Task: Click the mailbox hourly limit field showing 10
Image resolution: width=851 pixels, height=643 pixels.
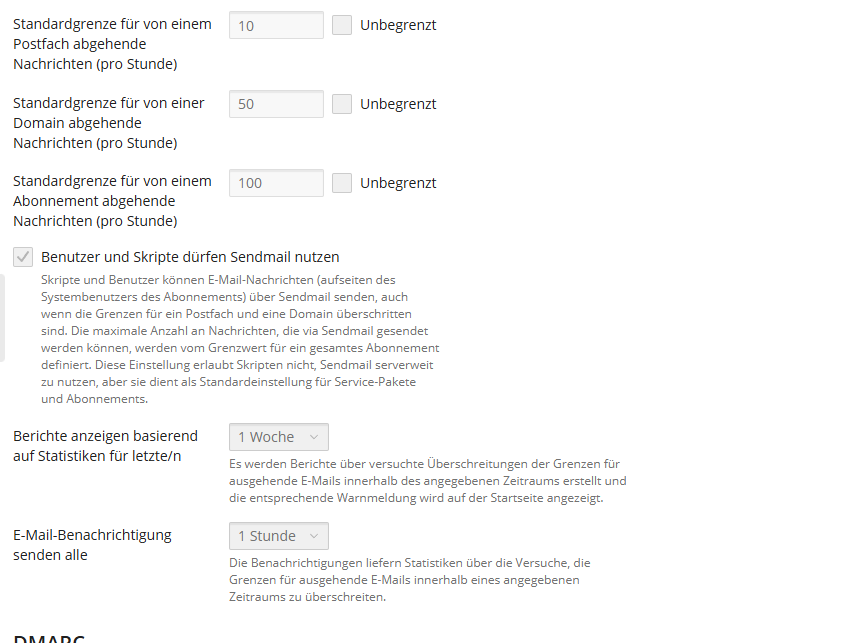Action: coord(276,25)
